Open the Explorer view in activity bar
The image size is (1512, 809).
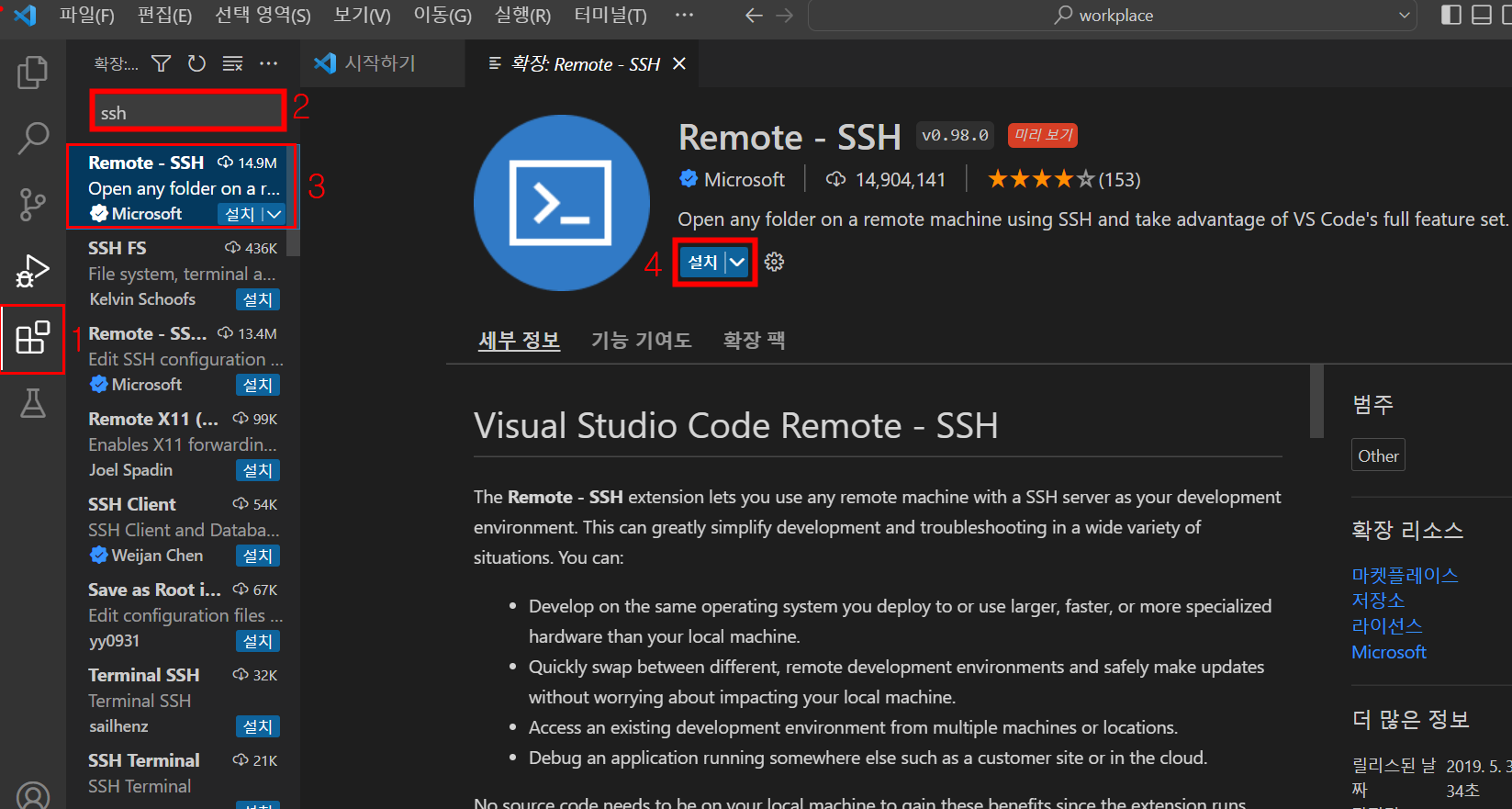[32, 73]
